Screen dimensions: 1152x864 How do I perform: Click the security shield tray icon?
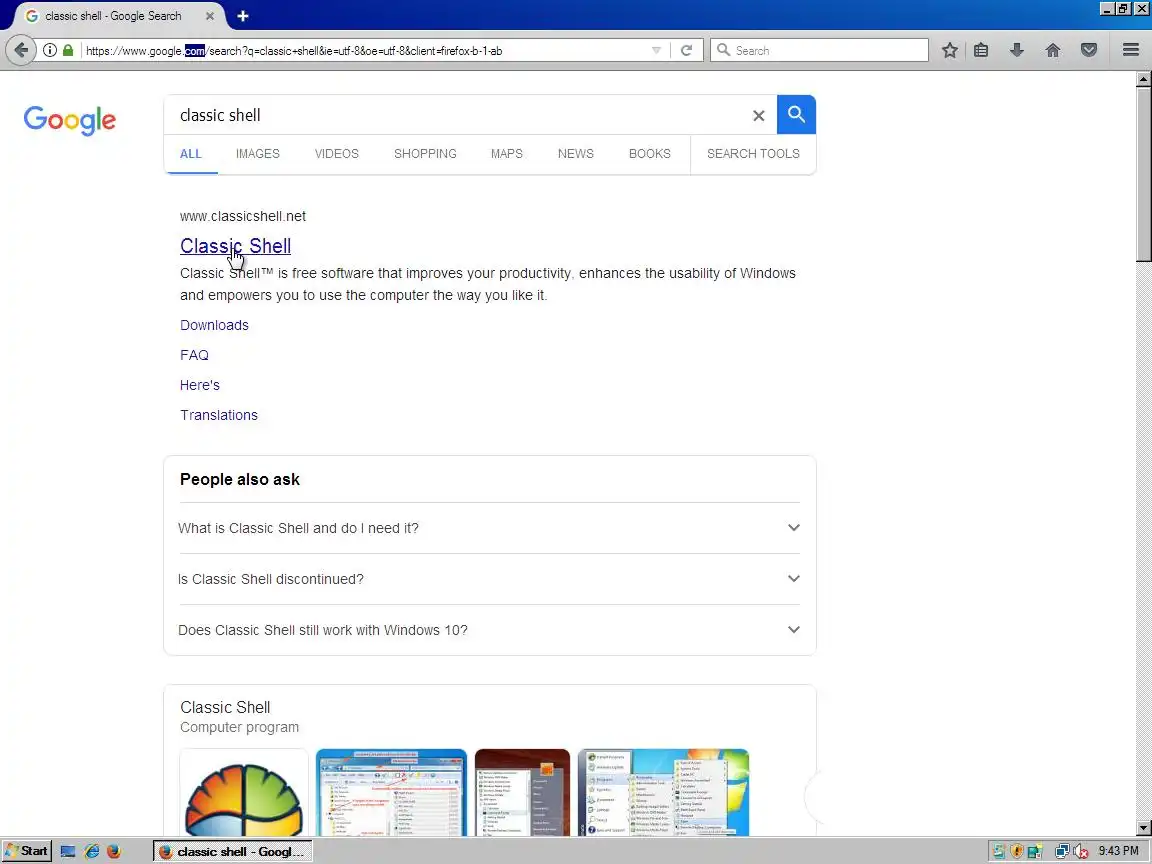click(x=1017, y=852)
